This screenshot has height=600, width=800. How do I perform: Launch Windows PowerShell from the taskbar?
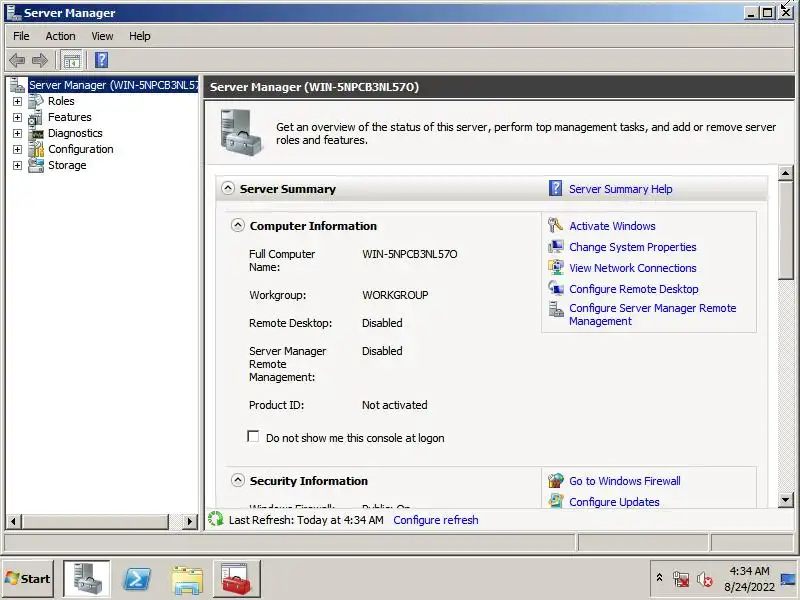pos(137,579)
